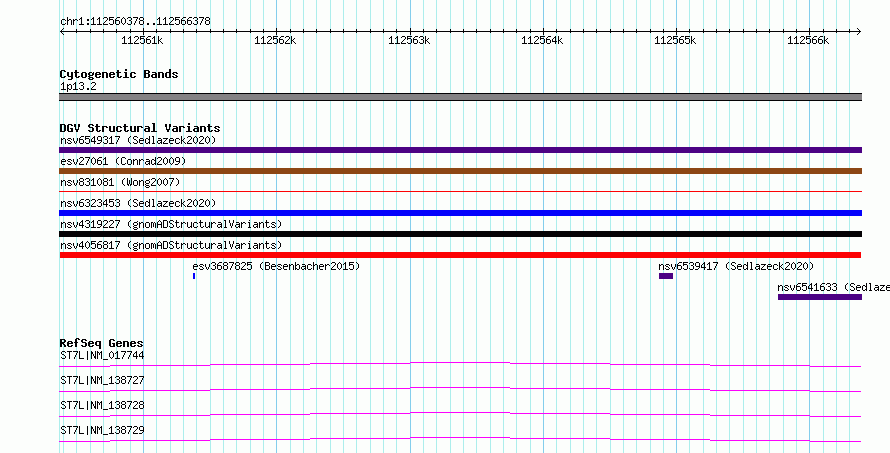Click the purple nsv6549317 variant bar
Screen dimensions: 890x453
[x=460, y=150]
